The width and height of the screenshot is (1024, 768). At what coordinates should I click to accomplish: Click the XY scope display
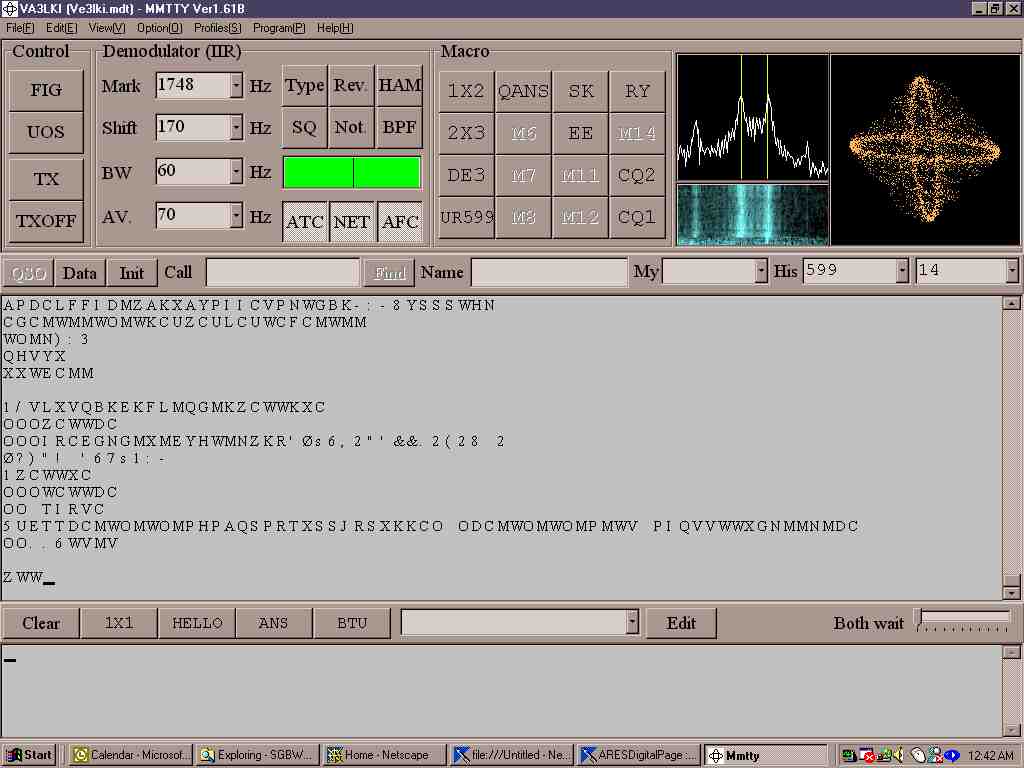point(925,150)
